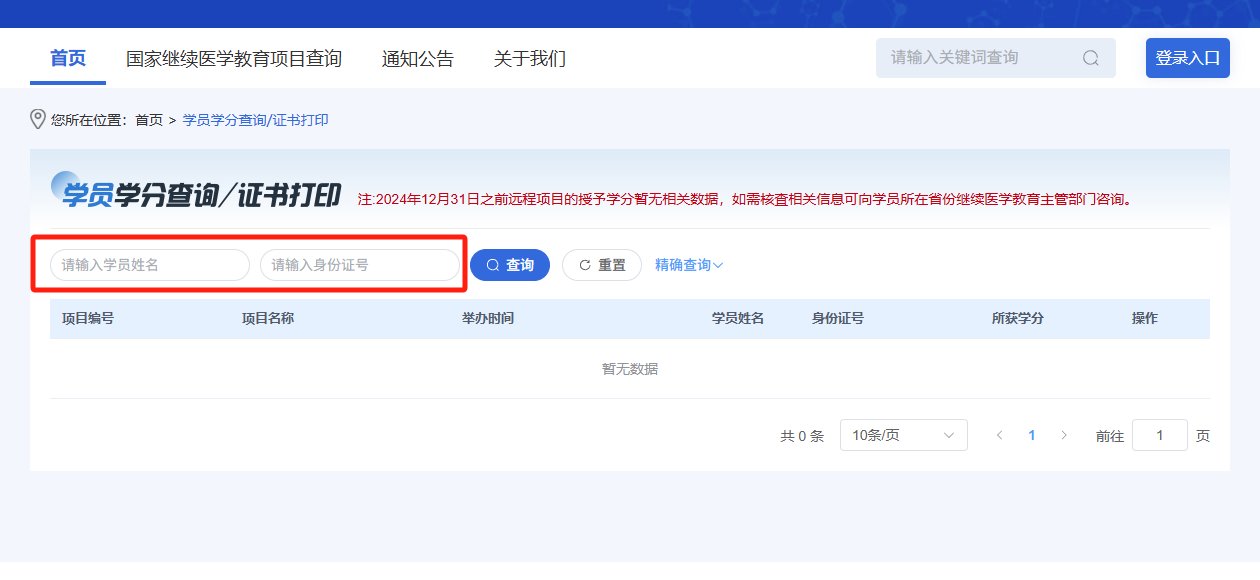Follow the 首页 breadcrumb link
The height and width of the screenshot is (580, 1260).
point(149,120)
